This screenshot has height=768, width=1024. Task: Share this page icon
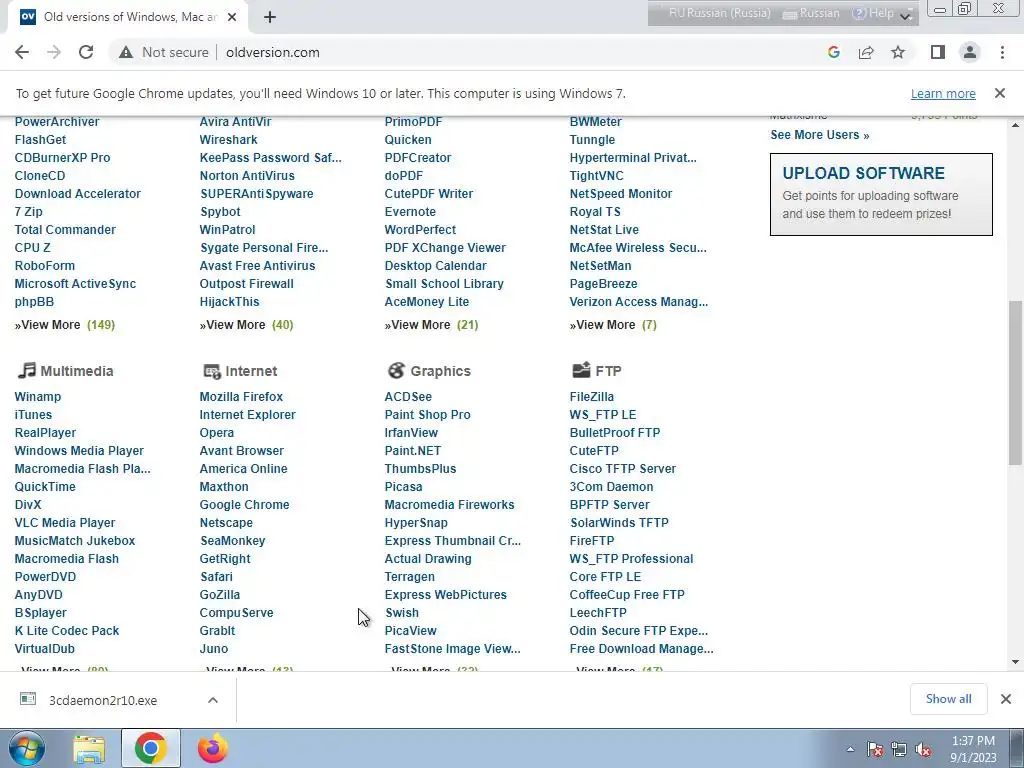click(866, 52)
